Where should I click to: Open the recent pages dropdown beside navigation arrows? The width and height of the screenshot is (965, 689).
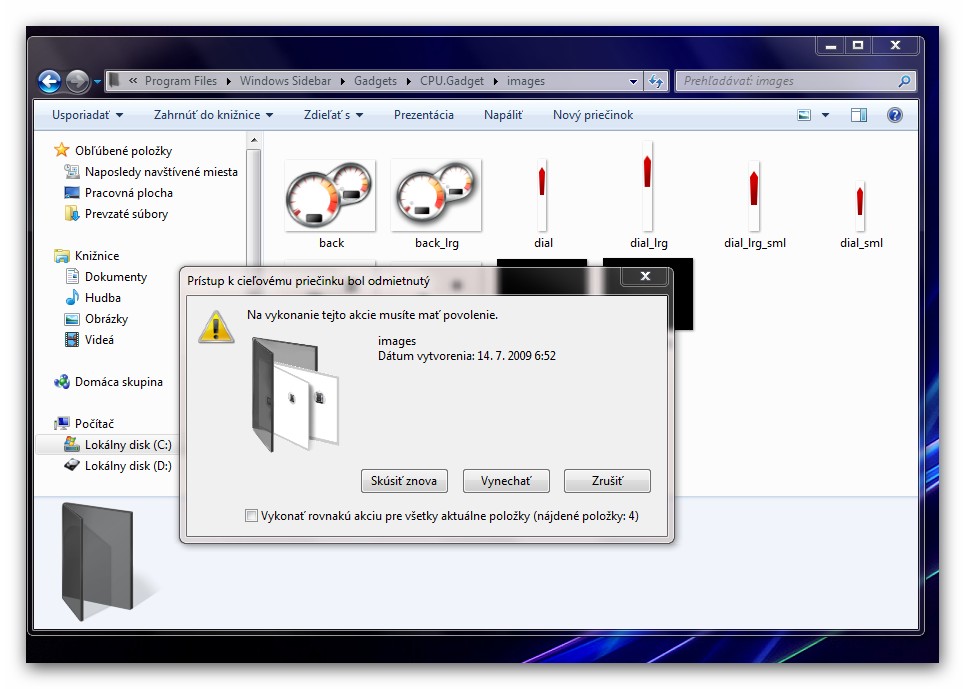97,81
